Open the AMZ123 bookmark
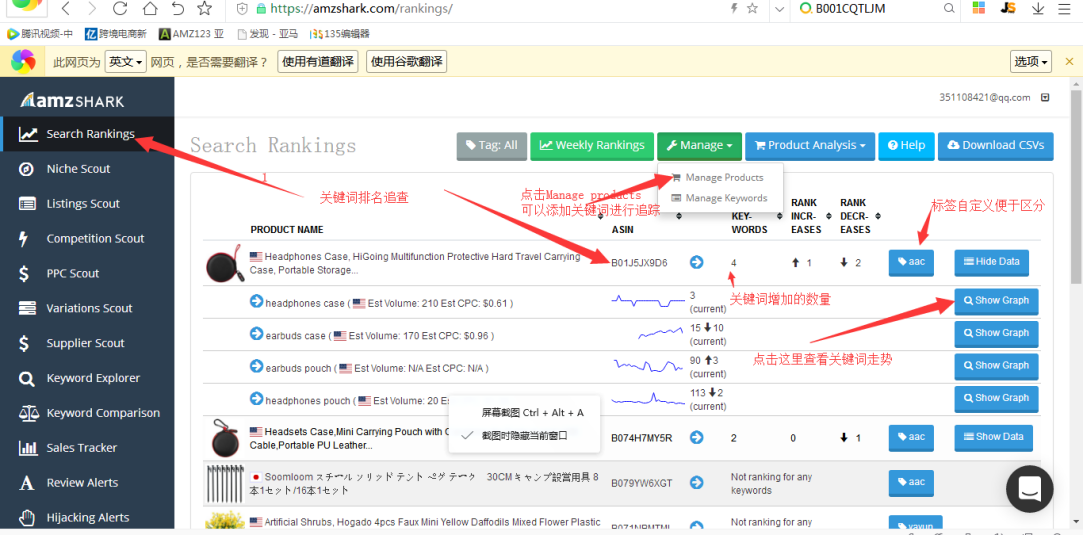Screen dimensions: 1083x536 tap(191, 33)
